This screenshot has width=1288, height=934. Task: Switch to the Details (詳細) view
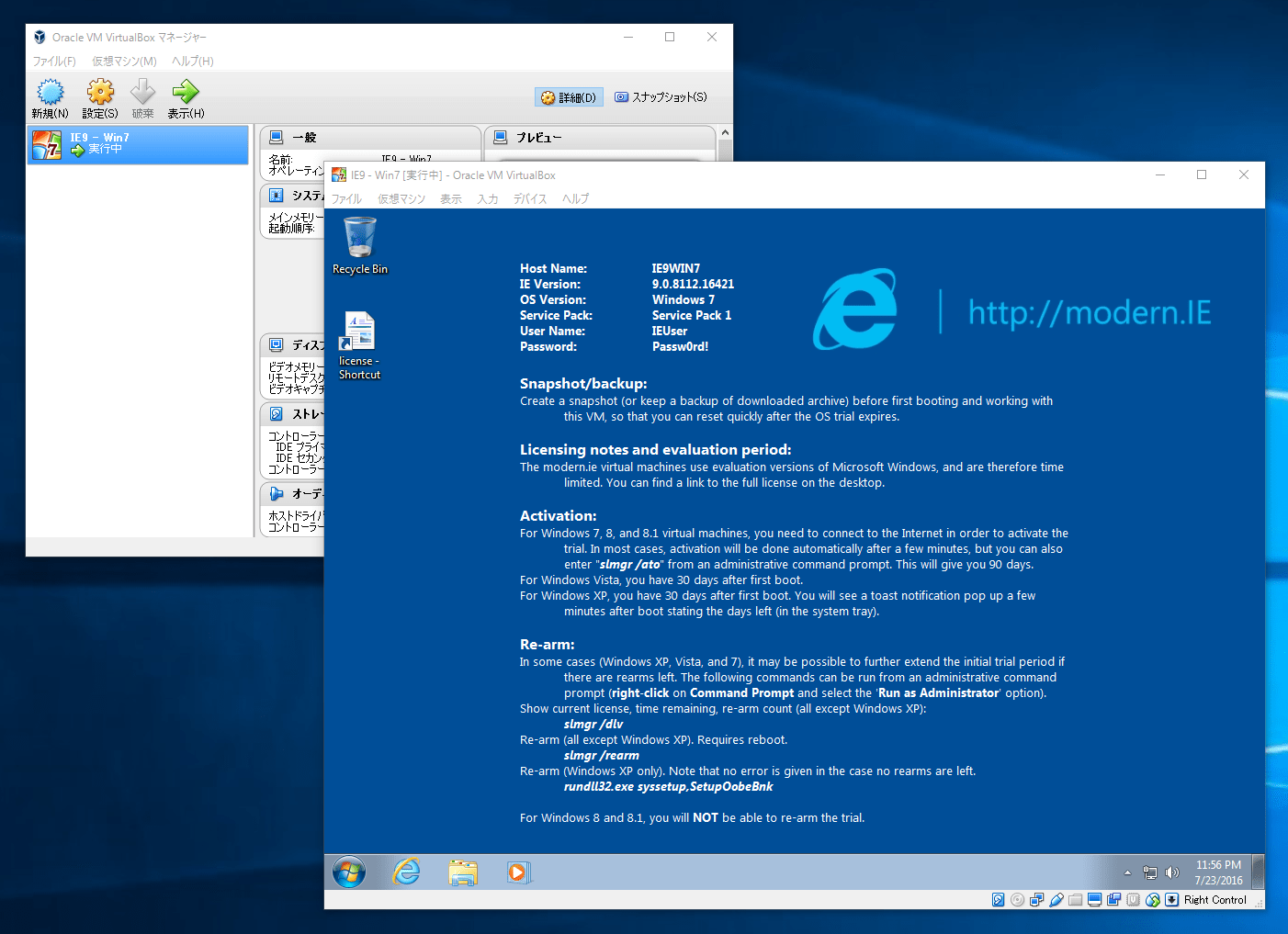(x=569, y=97)
